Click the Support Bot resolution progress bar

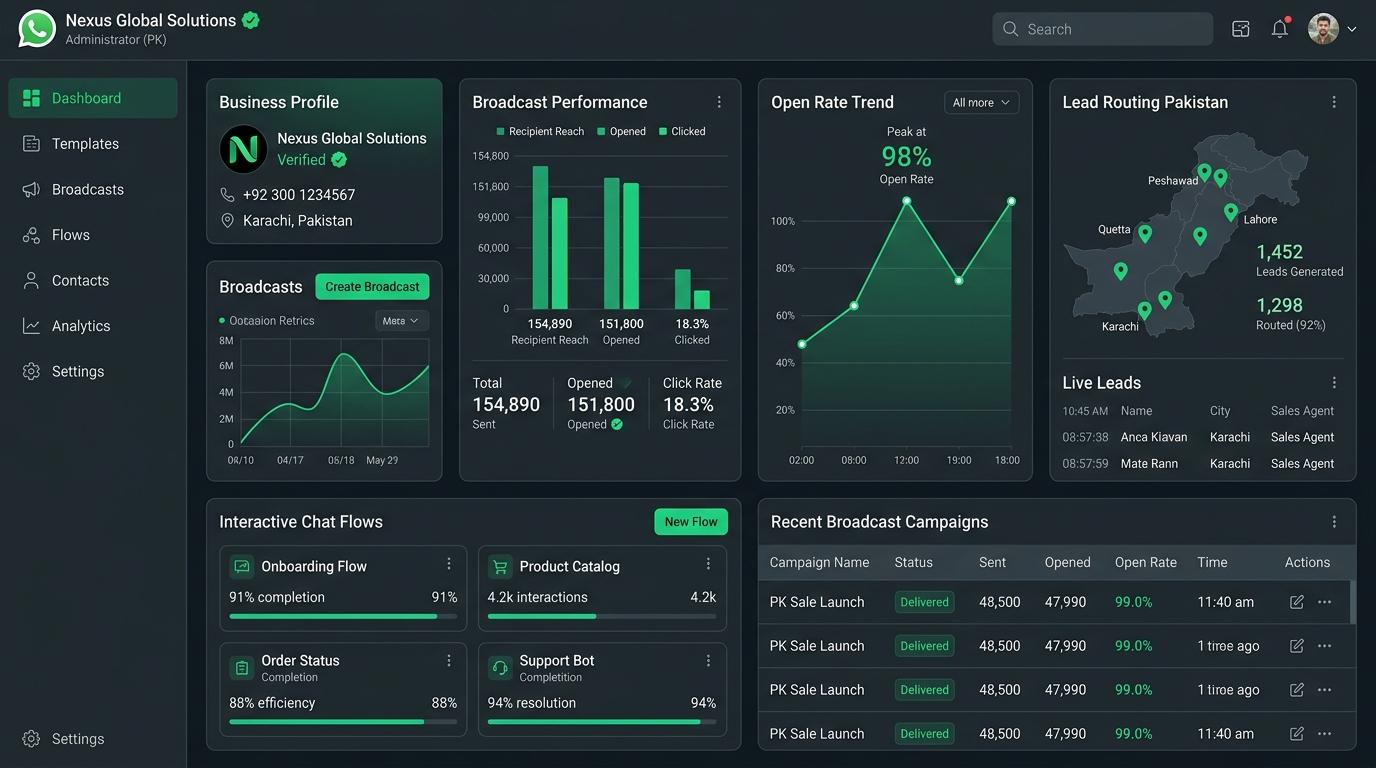(x=602, y=721)
